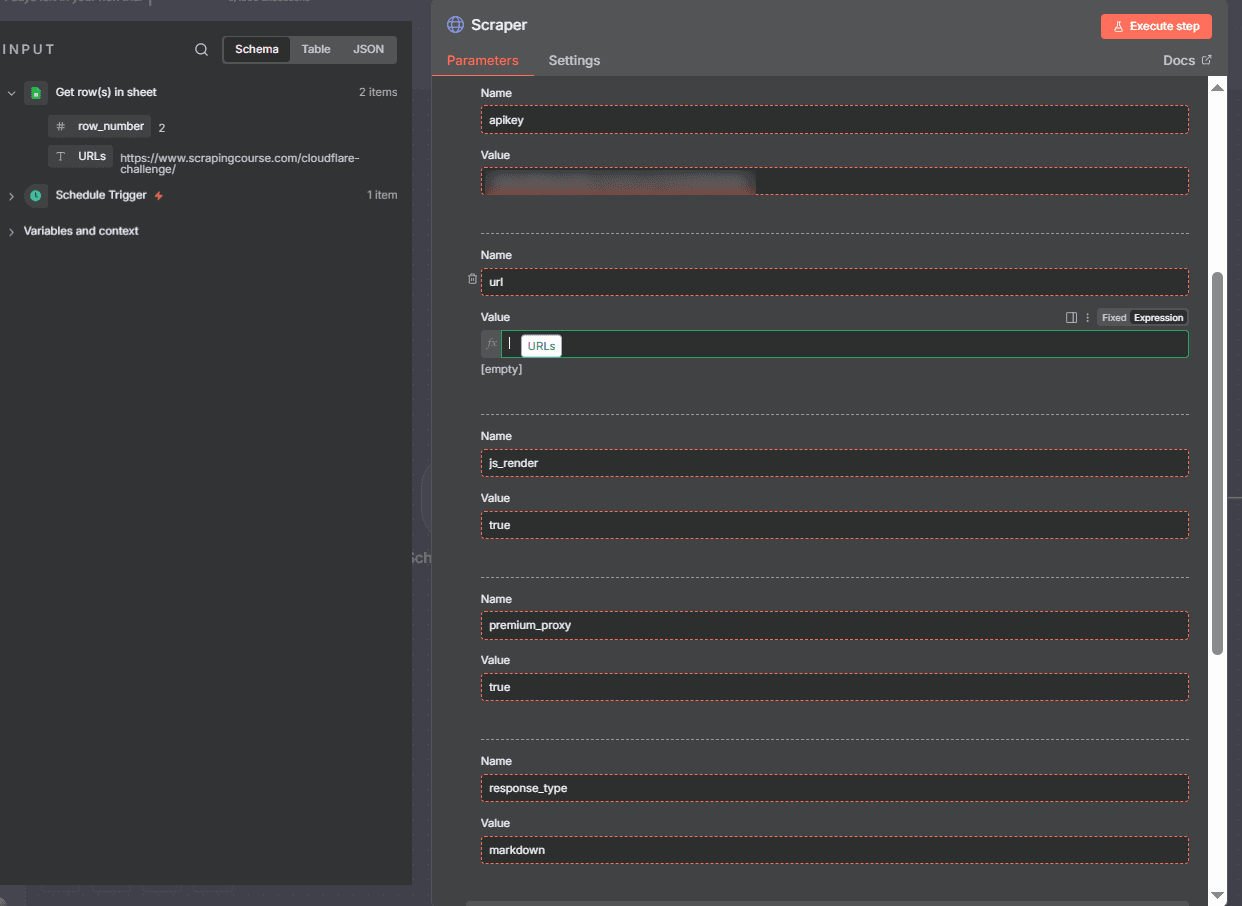Viewport: 1242px width, 906px height.
Task: Open the Settings tab
Action: click(574, 61)
